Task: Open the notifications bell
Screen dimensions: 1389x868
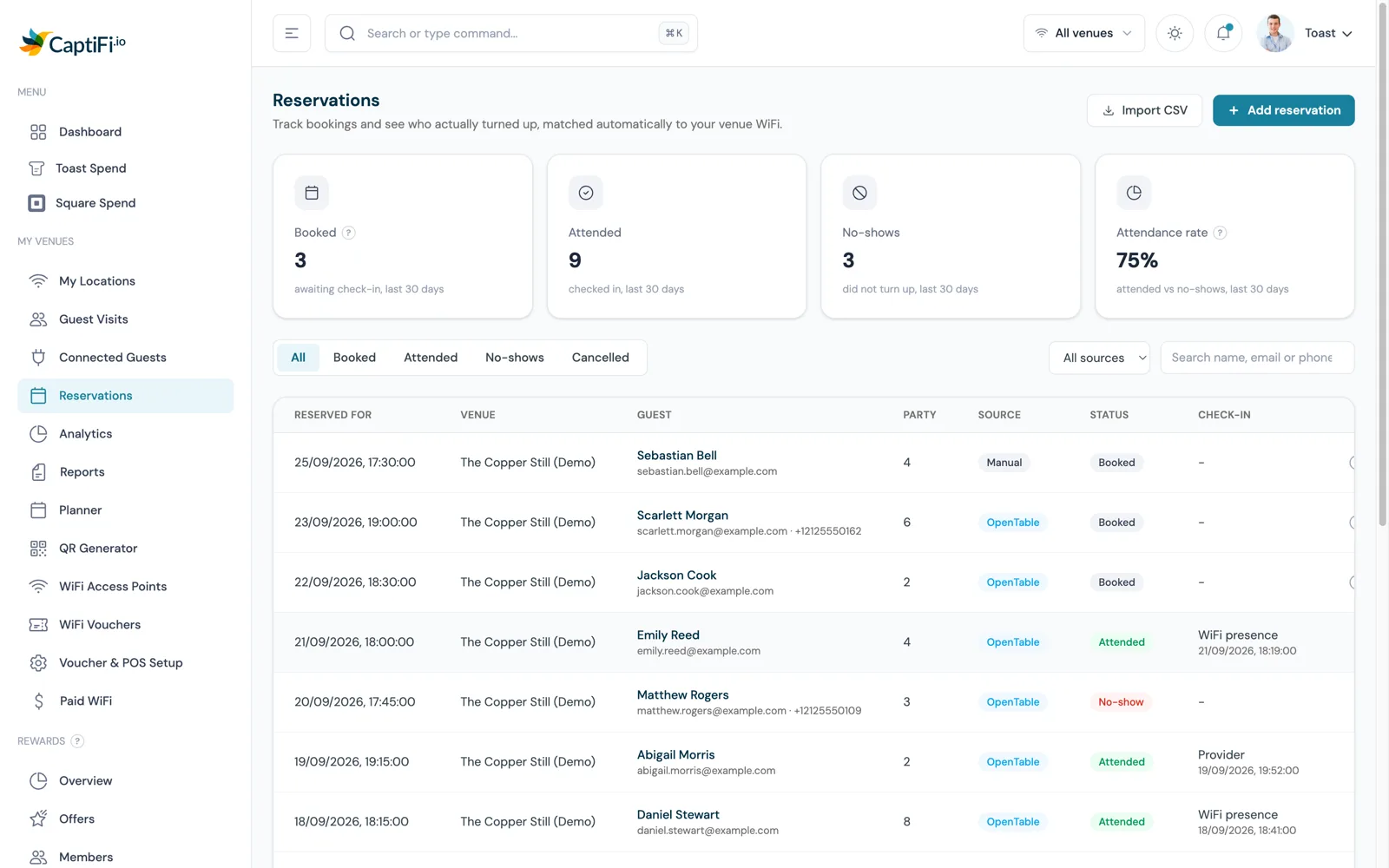Action: click(1223, 33)
